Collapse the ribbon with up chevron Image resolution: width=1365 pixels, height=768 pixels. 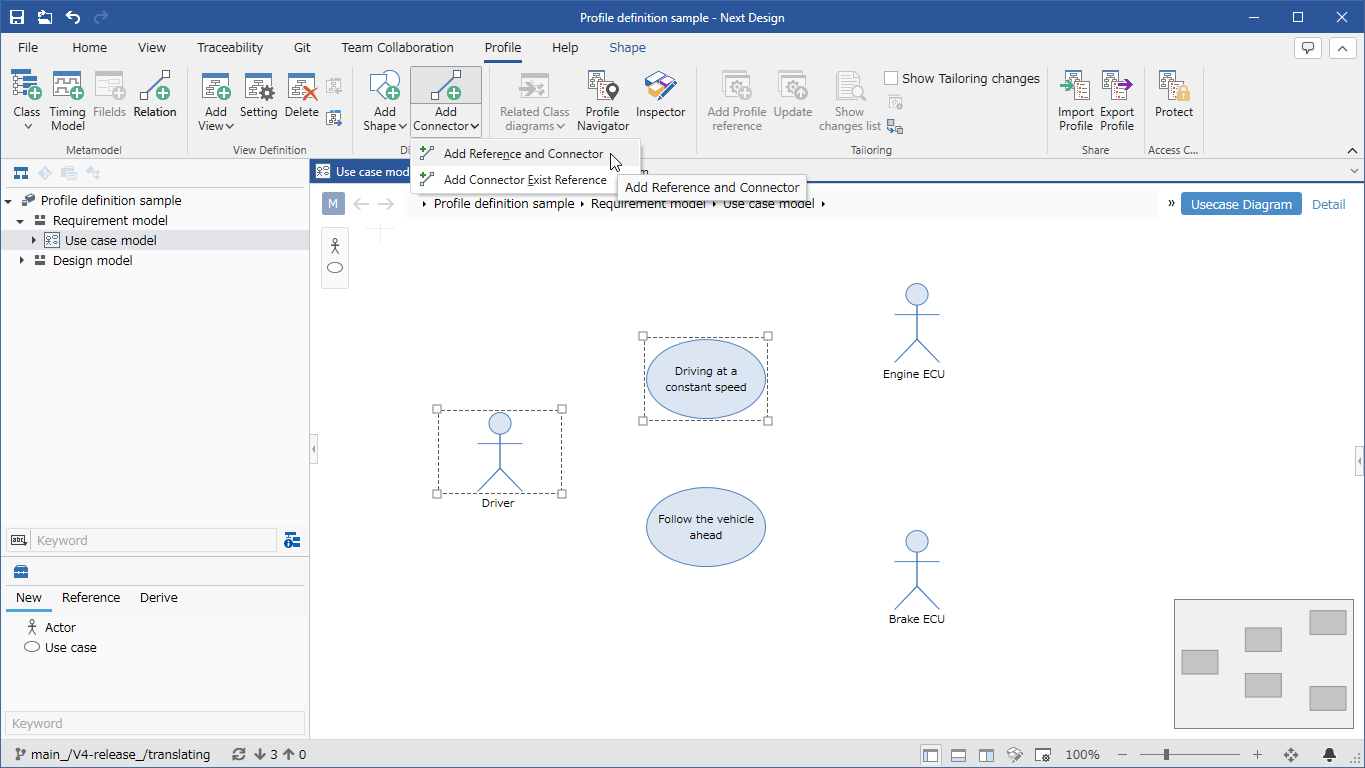pyautogui.click(x=1352, y=150)
